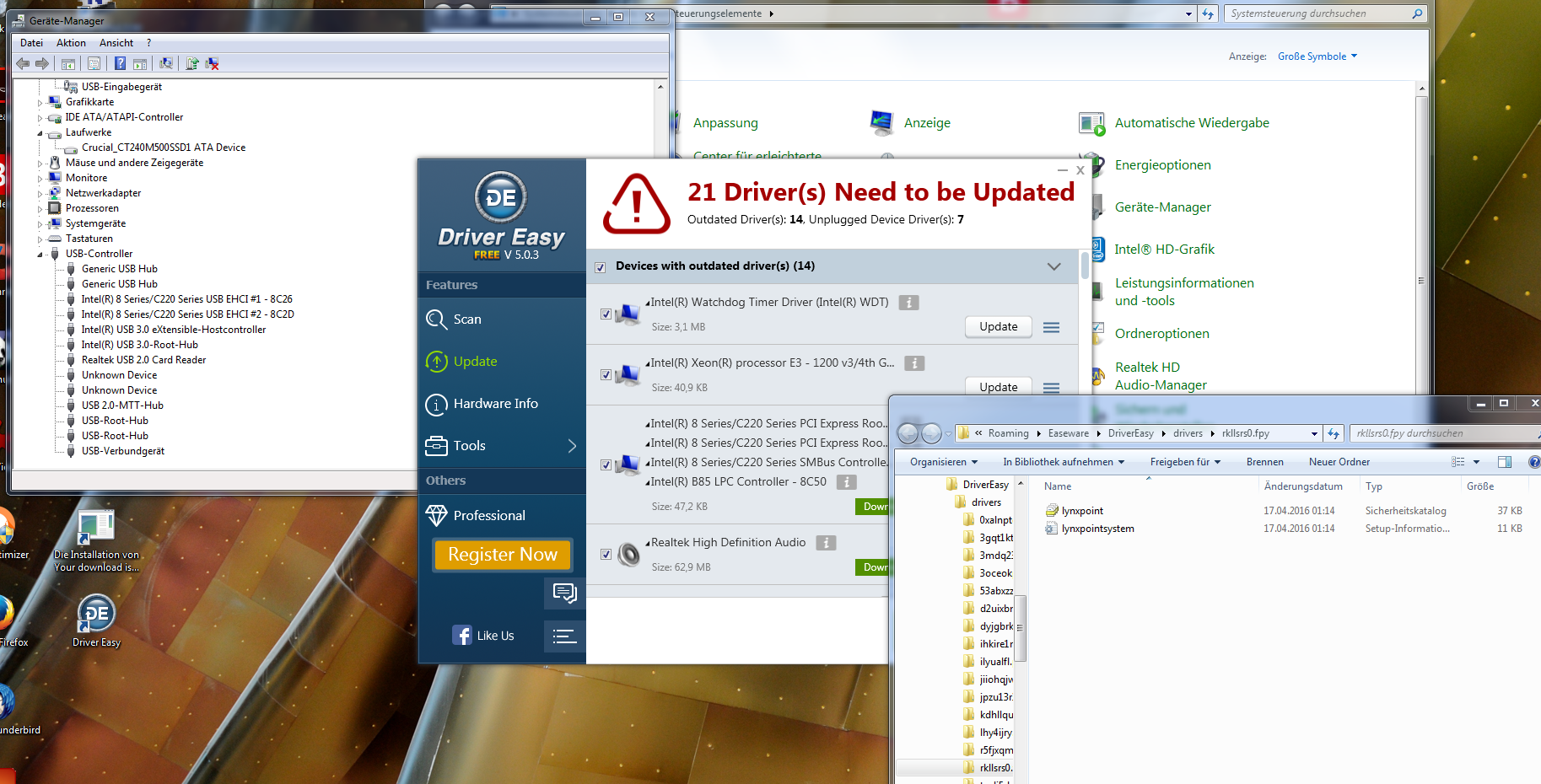Click the scan for hardware changes icon

[166, 63]
